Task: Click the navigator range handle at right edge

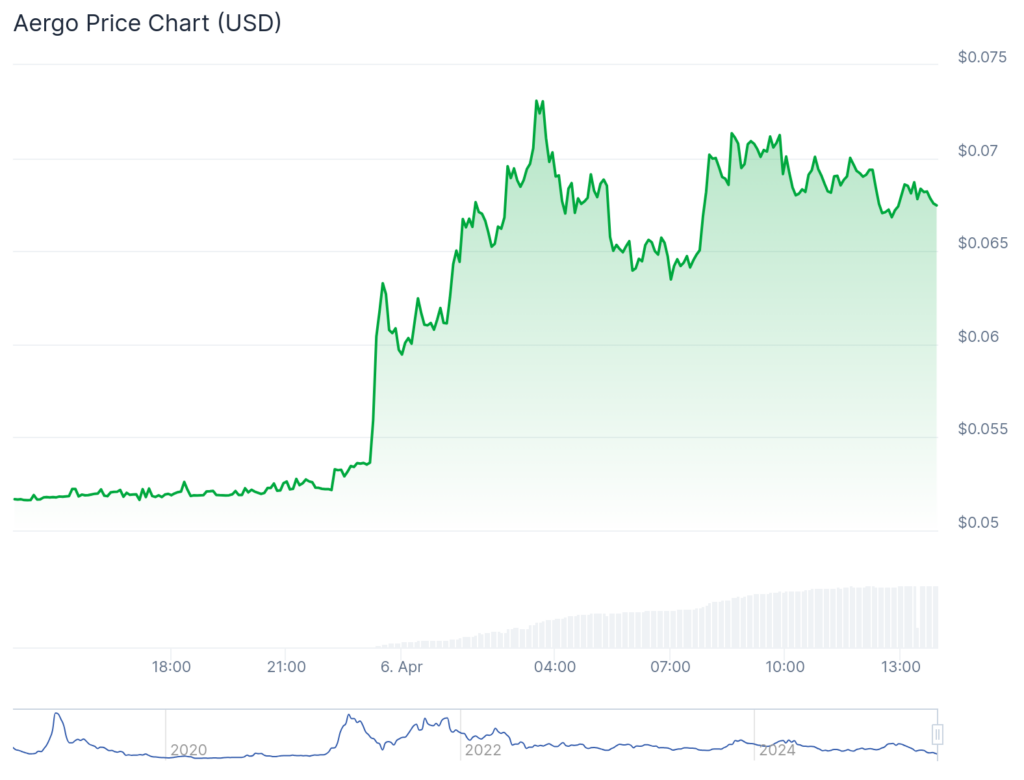Action: (938, 735)
